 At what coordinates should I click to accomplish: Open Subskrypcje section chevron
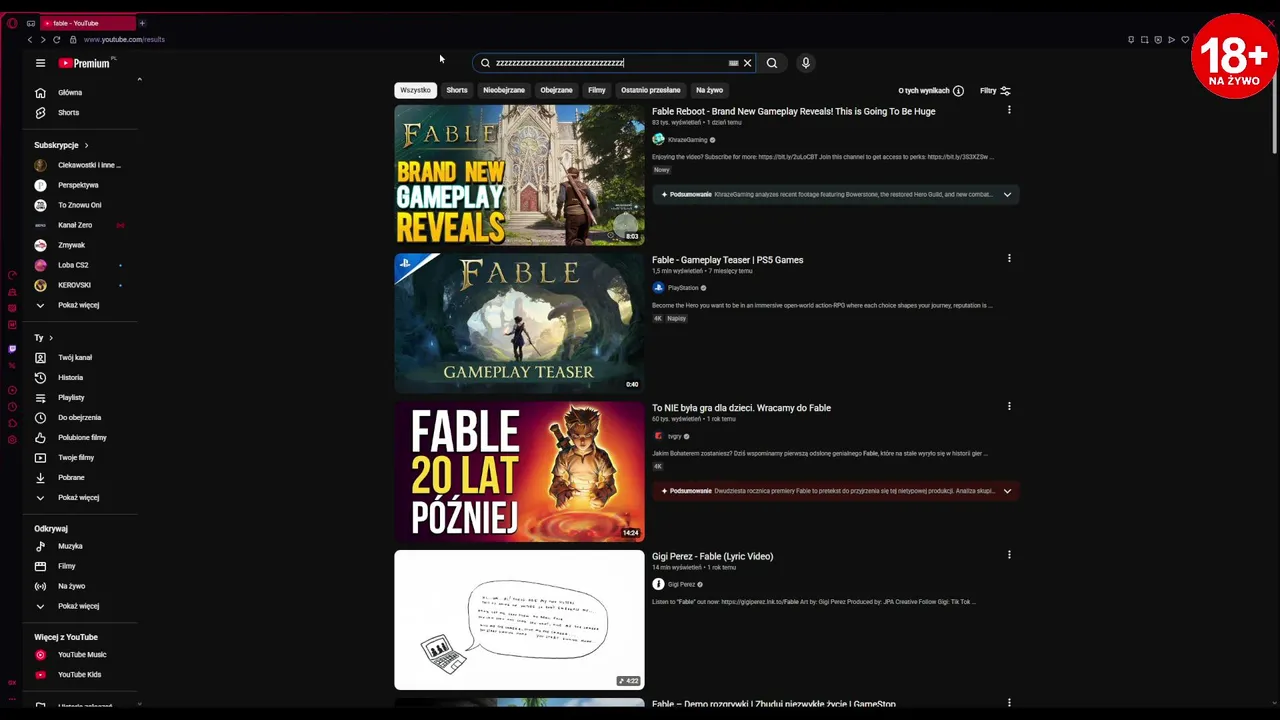[86, 145]
